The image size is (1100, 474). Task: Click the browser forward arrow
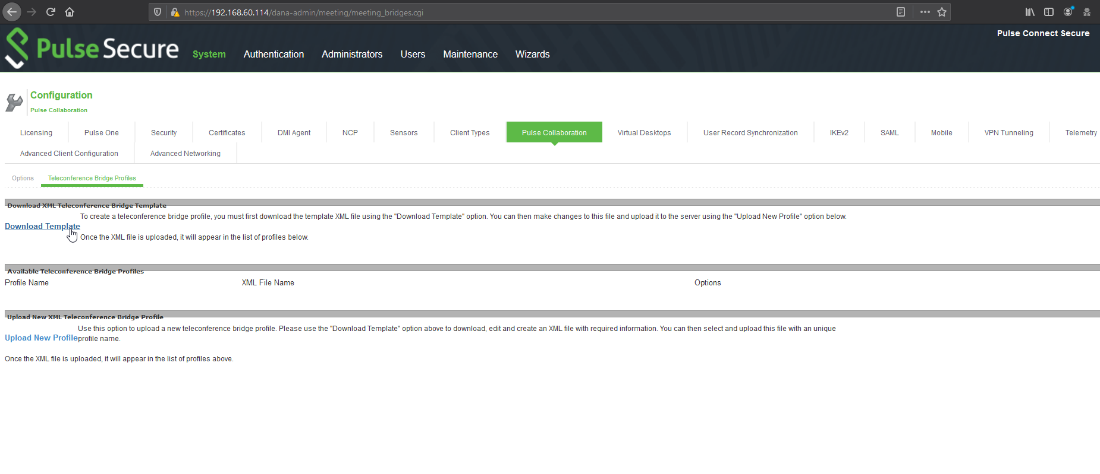point(31,12)
